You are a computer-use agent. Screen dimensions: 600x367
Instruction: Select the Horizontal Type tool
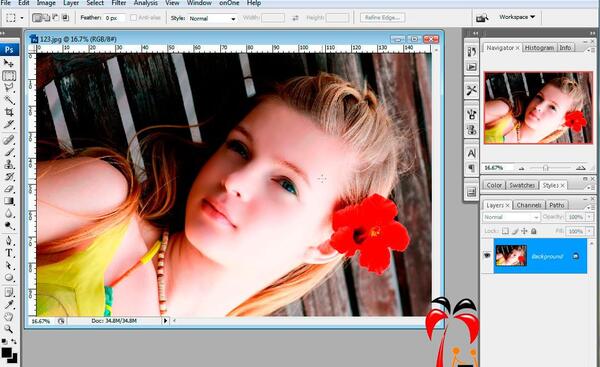[8, 253]
